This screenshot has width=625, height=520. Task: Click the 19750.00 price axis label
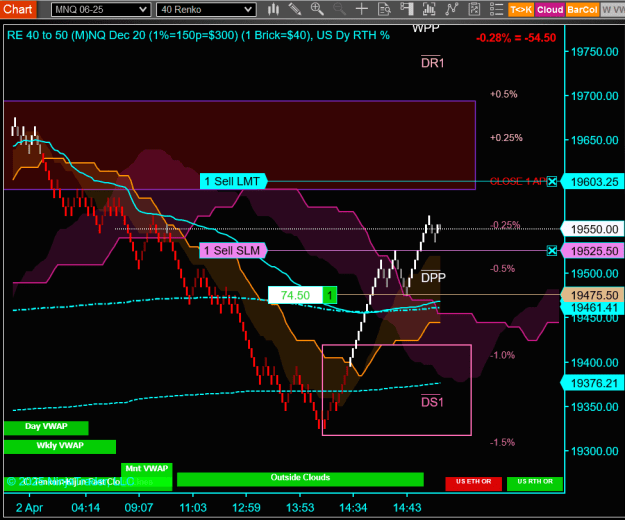[594, 52]
